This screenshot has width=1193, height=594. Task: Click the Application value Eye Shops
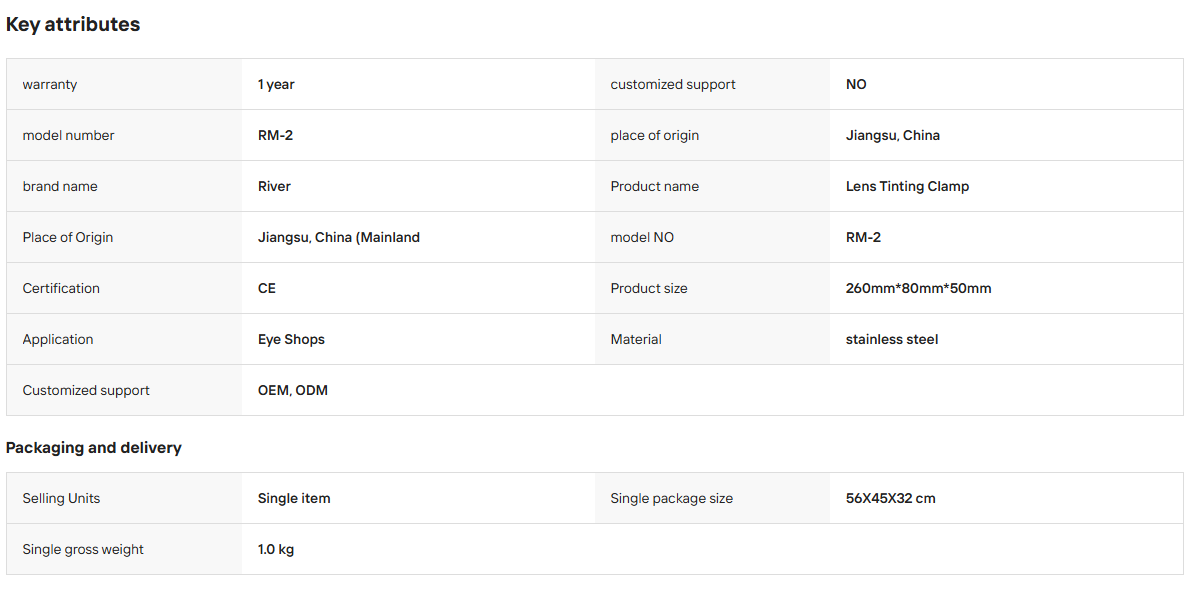pyautogui.click(x=291, y=339)
